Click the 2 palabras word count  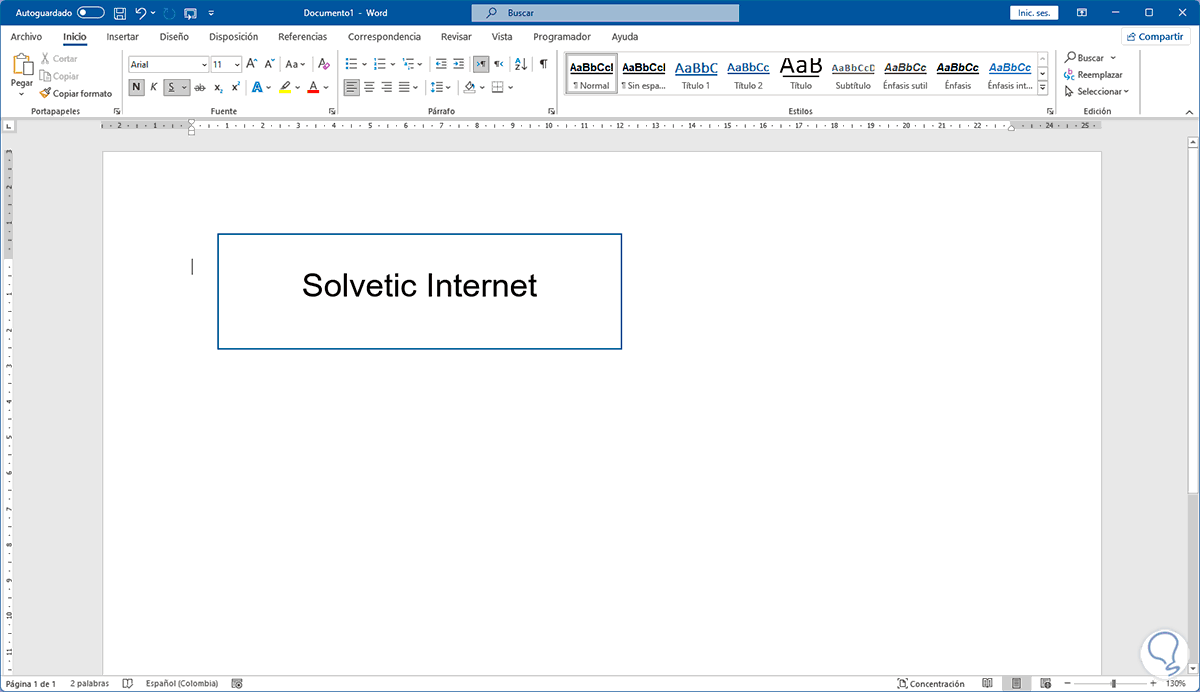tap(91, 684)
